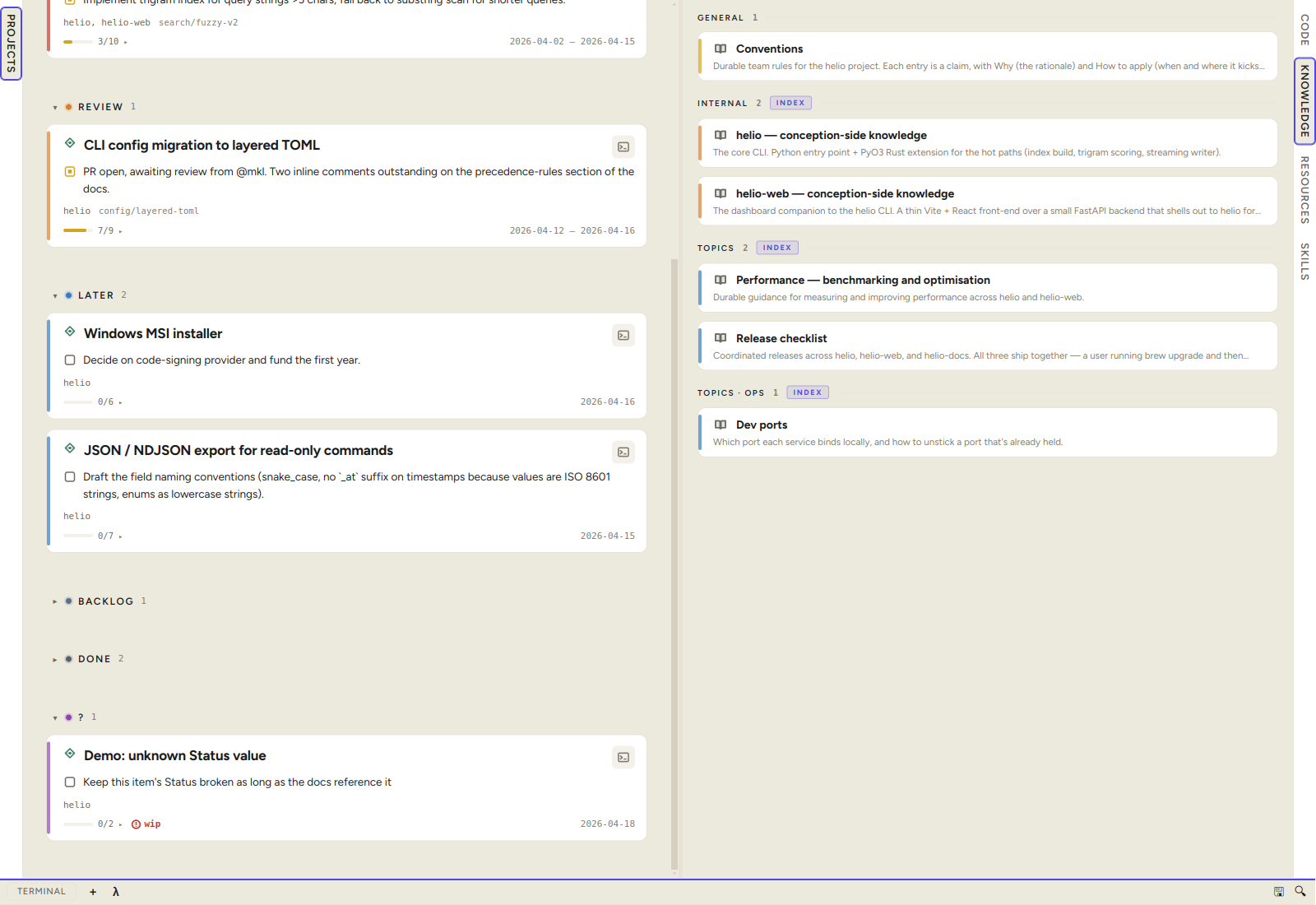Toggle in-progress checkbox for PR open awaiting review
The width and height of the screenshot is (1316, 905).
[x=70, y=172]
